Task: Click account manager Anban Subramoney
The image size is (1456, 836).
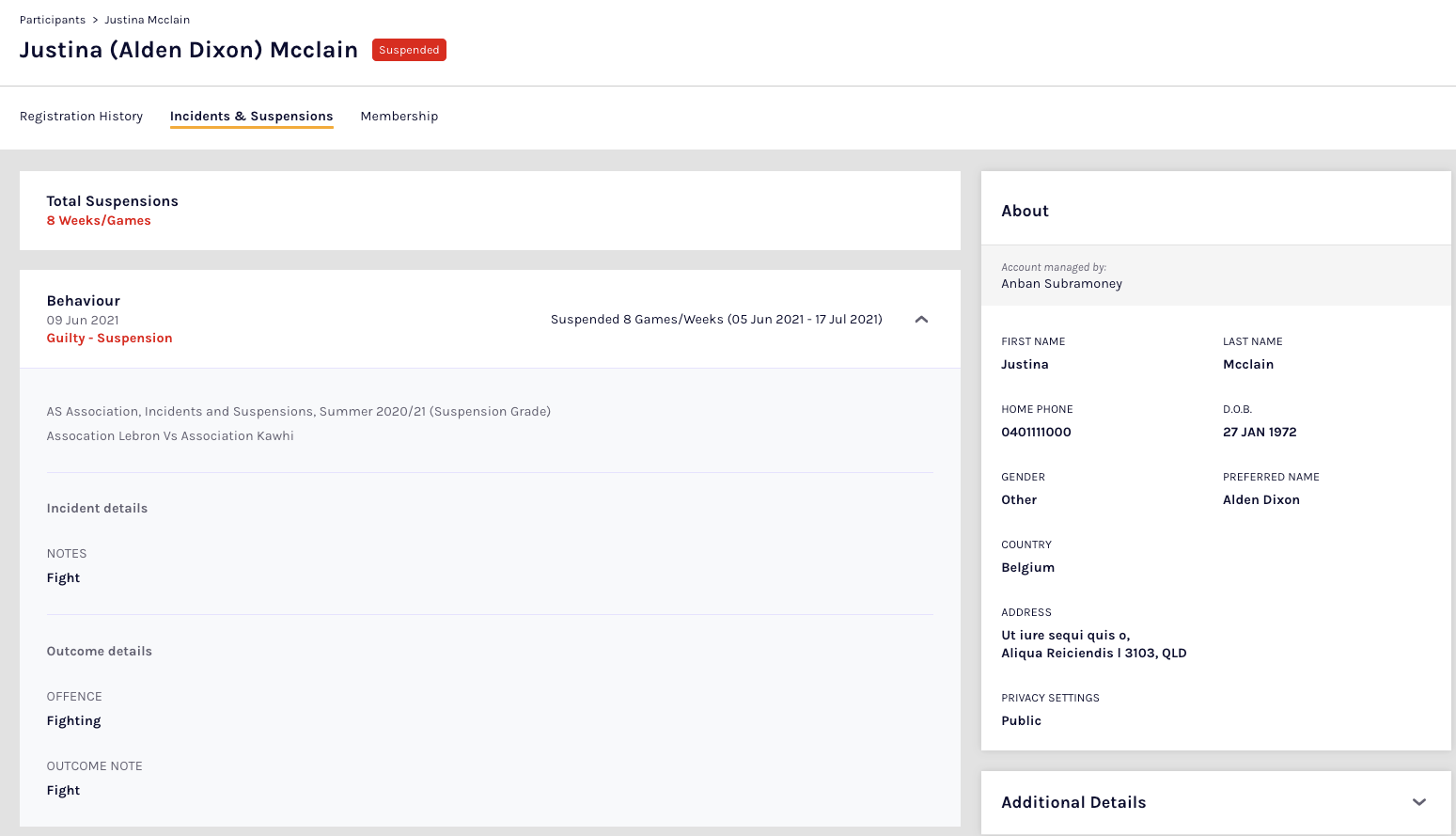Action: pos(1061,284)
